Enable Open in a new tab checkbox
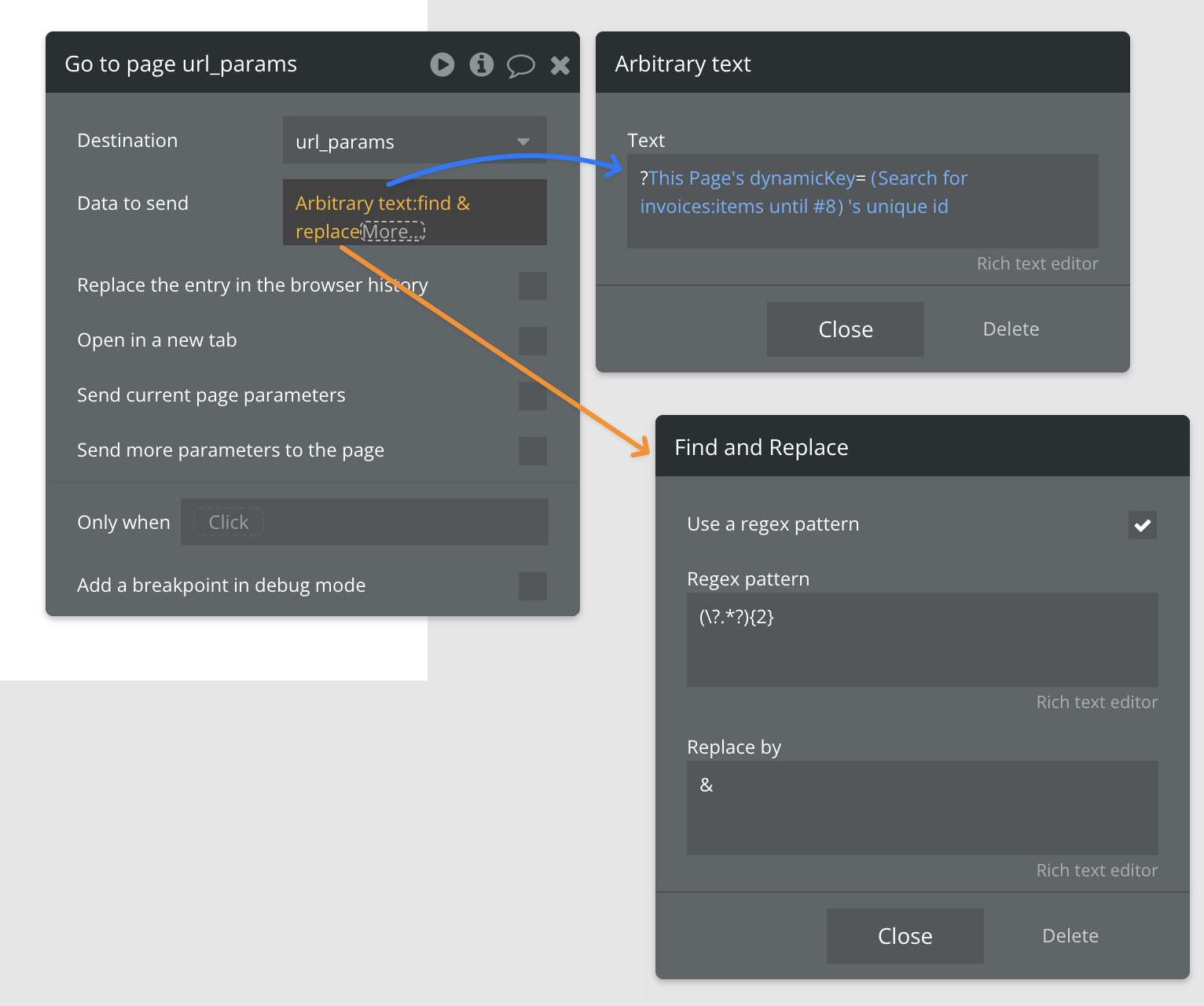This screenshot has width=1204, height=1006. click(x=532, y=341)
